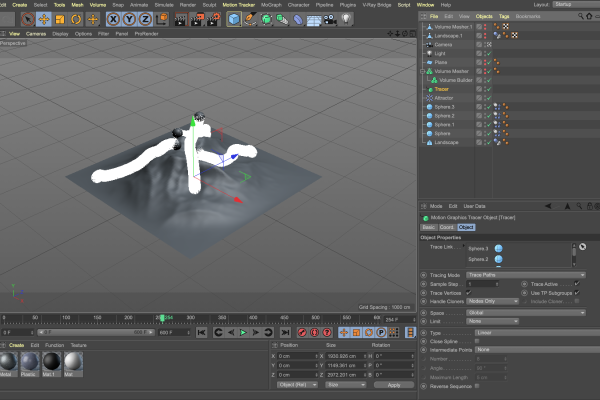Open the deformer objects icon

click(x=298, y=19)
